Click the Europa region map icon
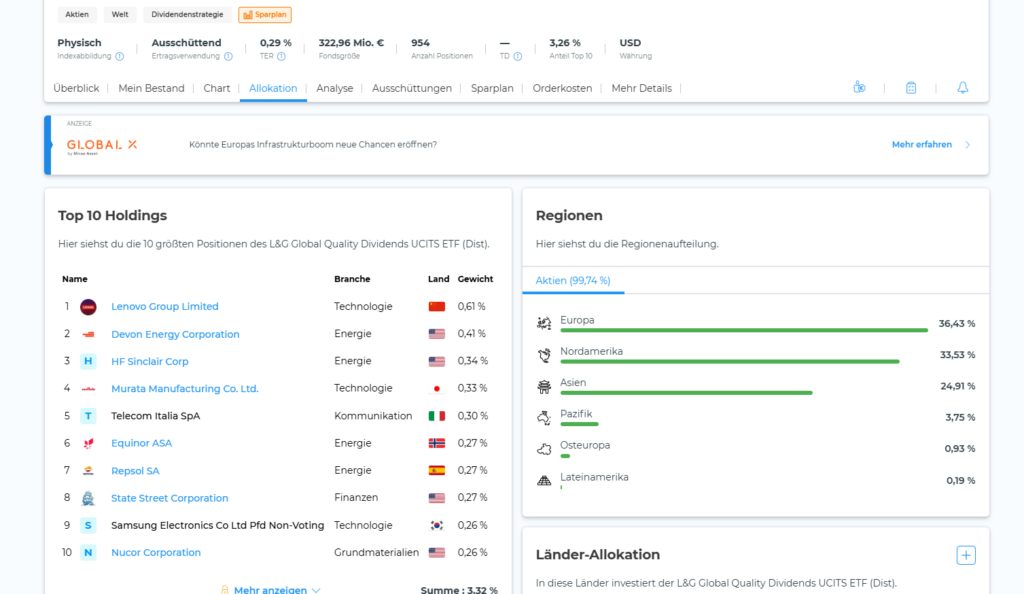1024x594 pixels. click(544, 323)
